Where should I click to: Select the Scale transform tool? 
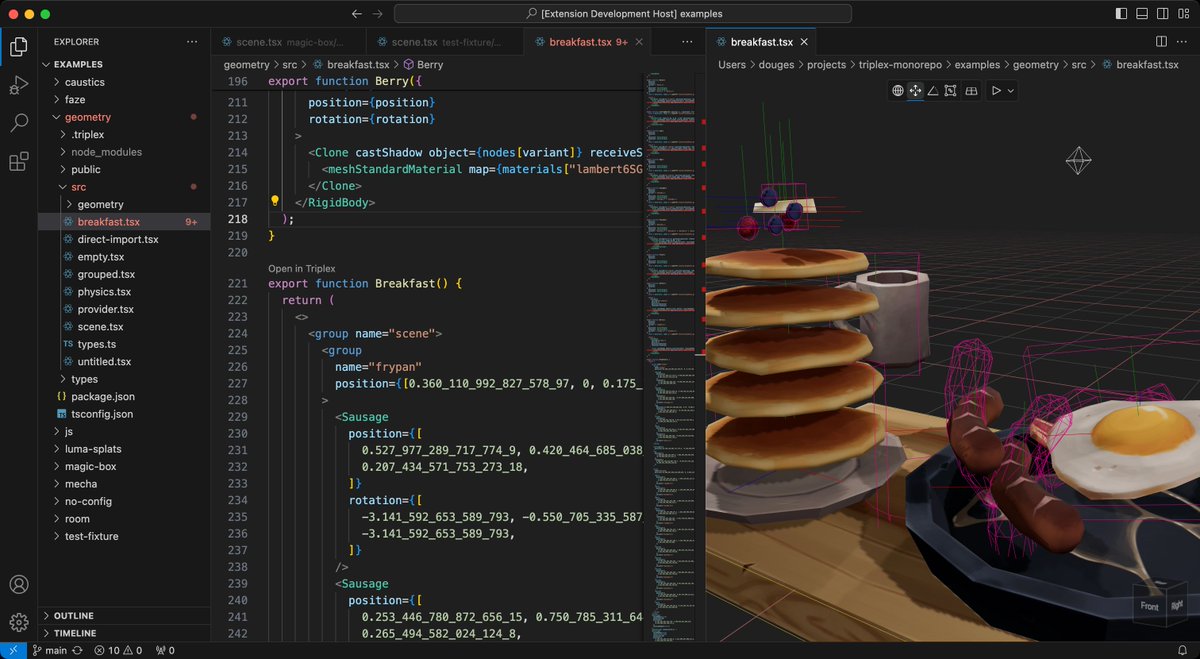tap(950, 91)
